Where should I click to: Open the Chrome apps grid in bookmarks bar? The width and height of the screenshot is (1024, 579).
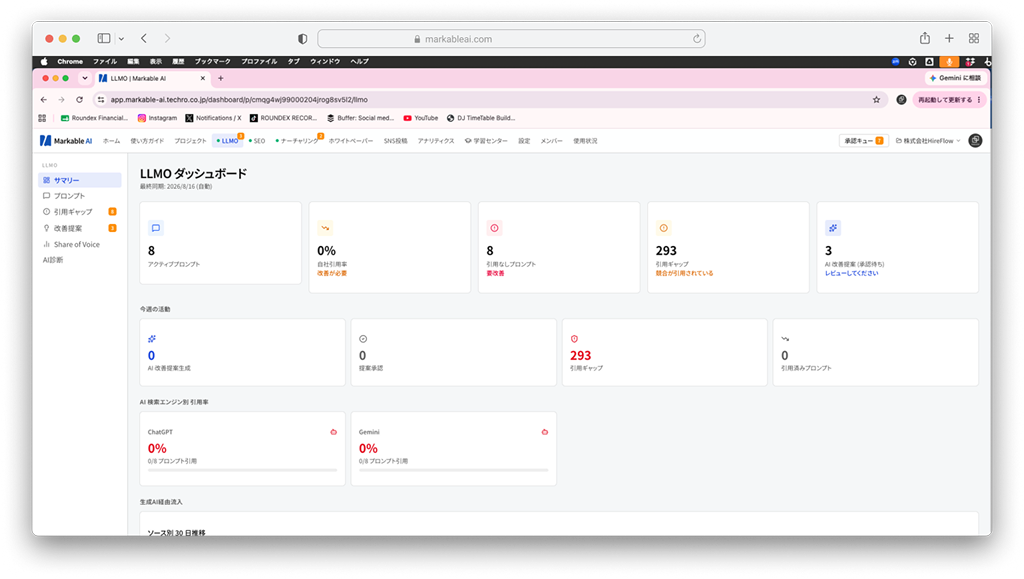42,118
